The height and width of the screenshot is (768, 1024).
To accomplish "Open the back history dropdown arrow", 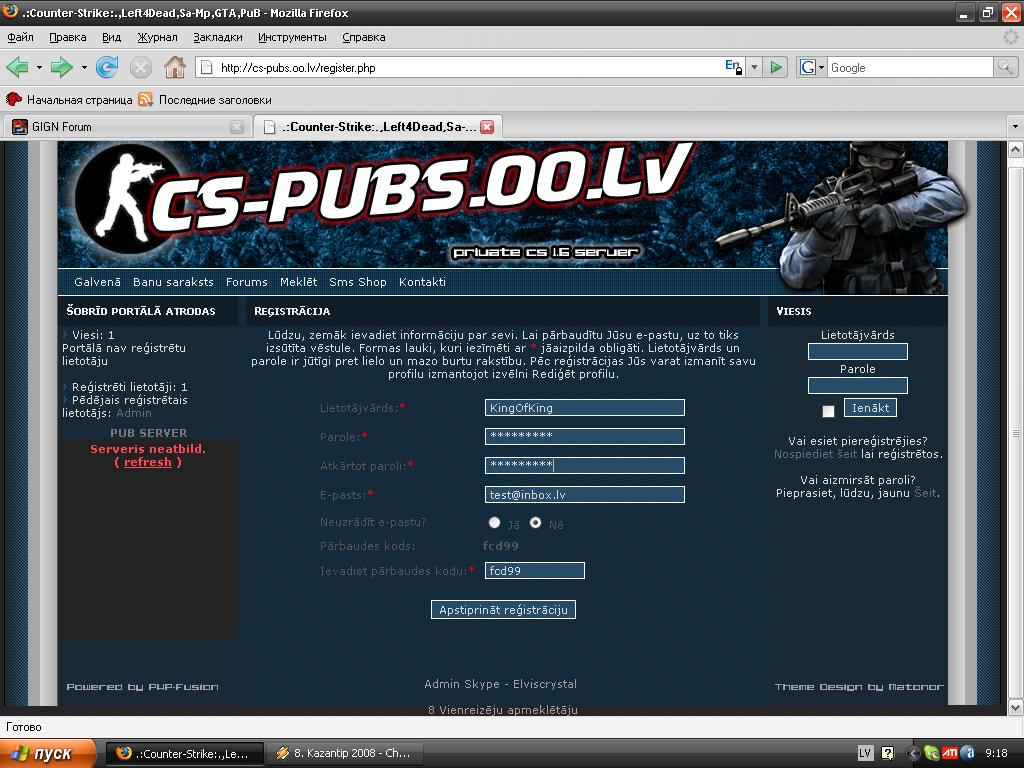I will click(39, 67).
